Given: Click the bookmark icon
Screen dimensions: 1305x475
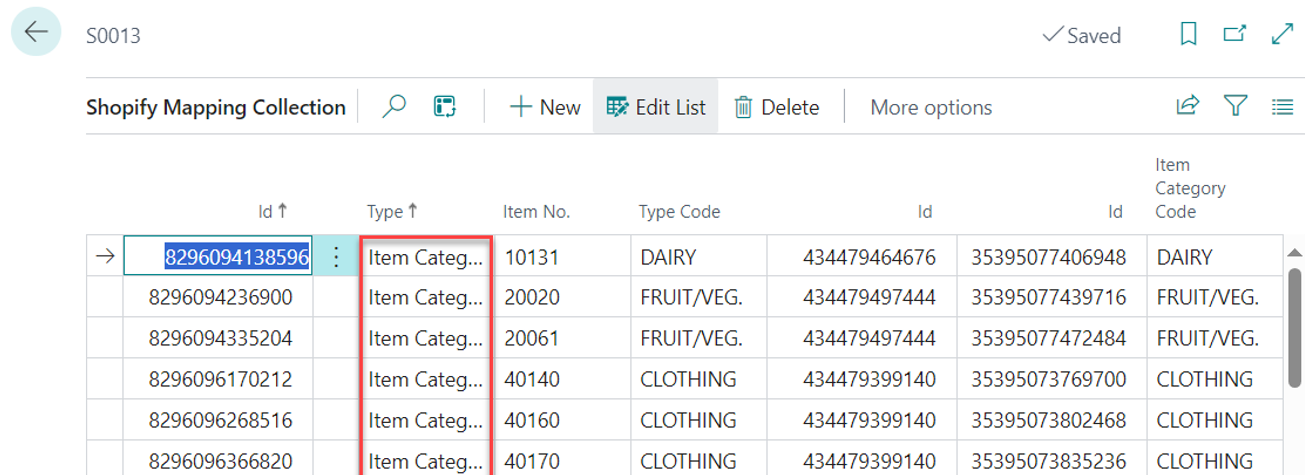Looking at the screenshot, I should [x=1188, y=35].
